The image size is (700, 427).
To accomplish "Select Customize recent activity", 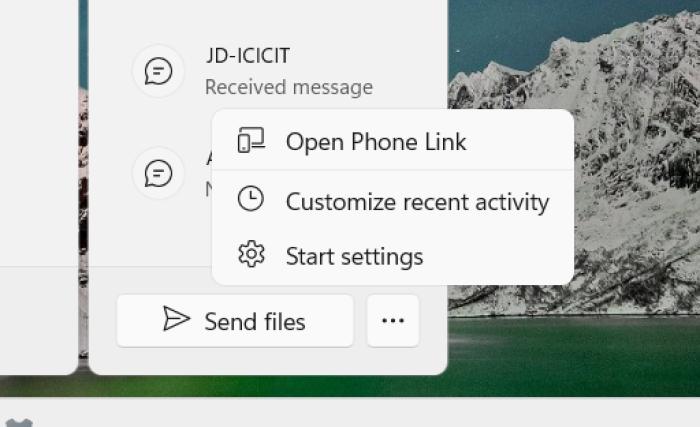I will (393, 201).
